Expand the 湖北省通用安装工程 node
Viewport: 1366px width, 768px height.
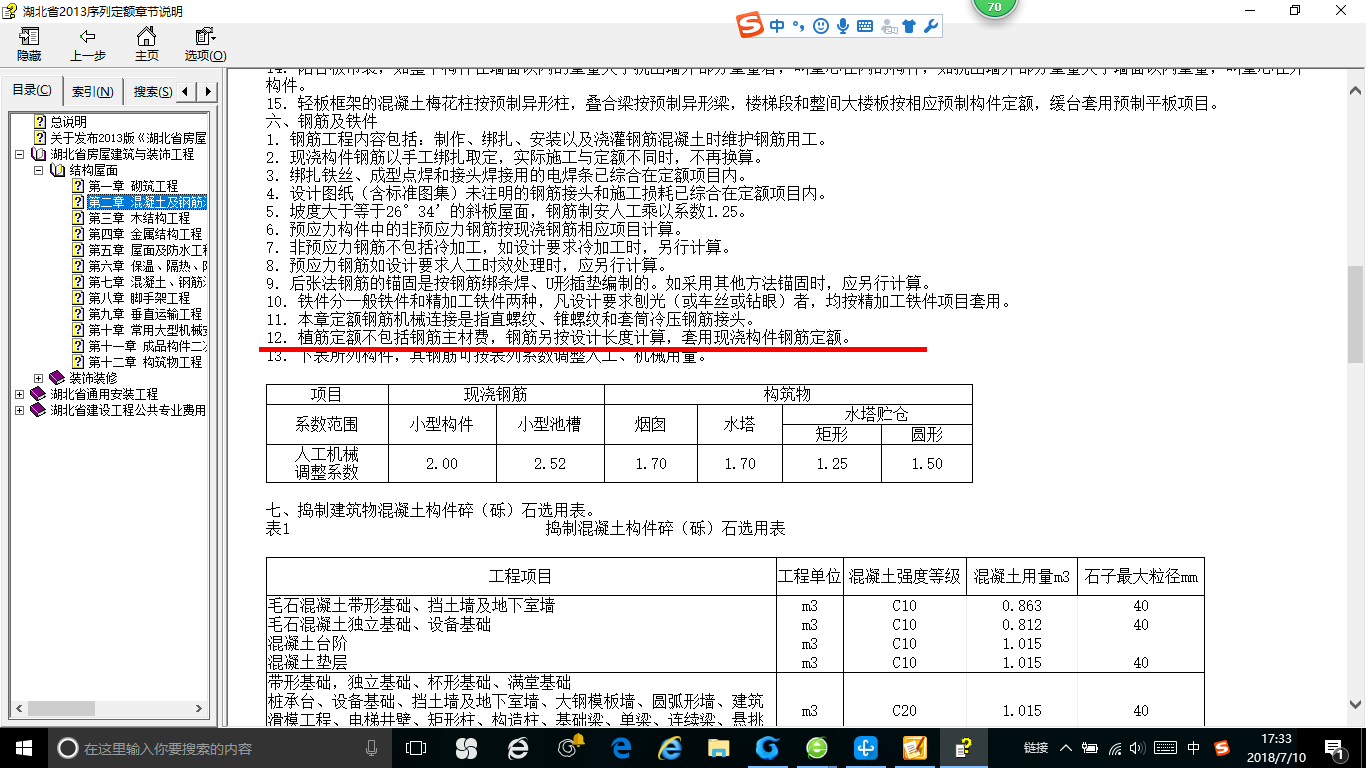[20, 394]
